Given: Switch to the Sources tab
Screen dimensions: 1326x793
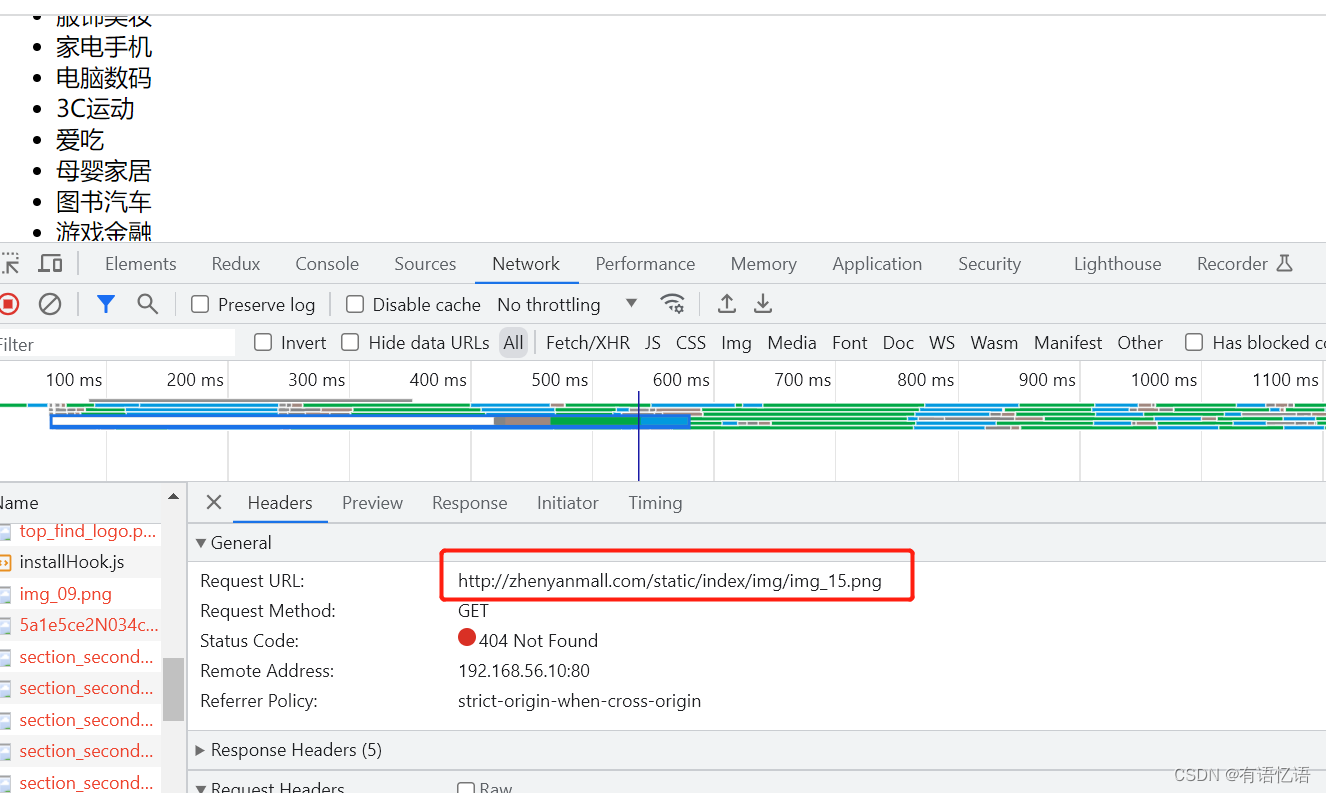Looking at the screenshot, I should pyautogui.click(x=425, y=264).
